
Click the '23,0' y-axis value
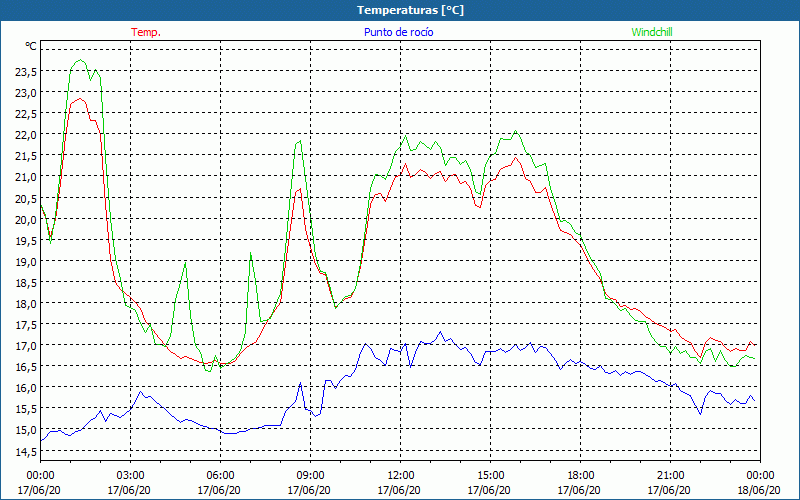pos(26,93)
